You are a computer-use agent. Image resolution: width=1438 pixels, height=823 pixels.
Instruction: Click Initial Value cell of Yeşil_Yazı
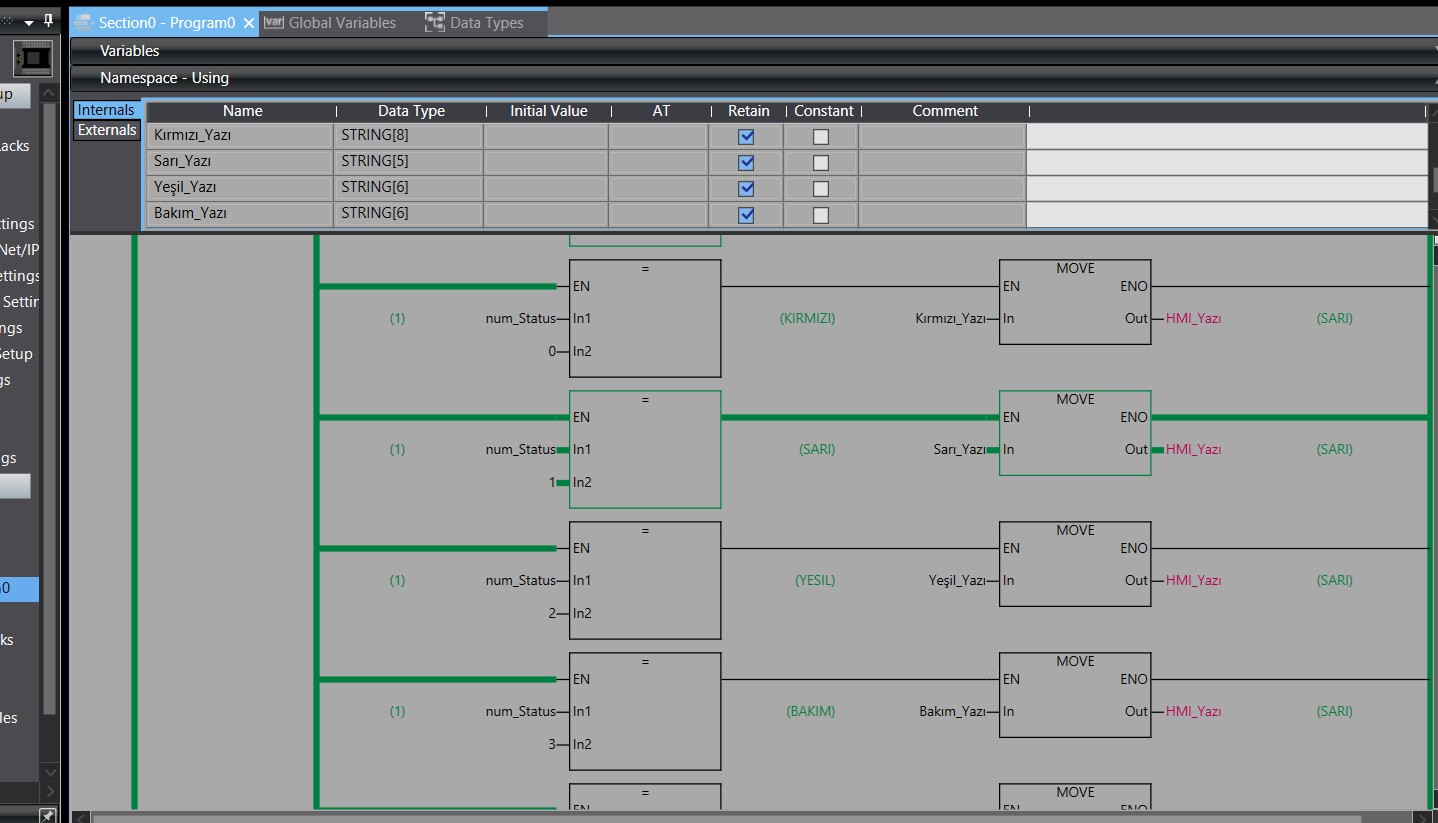point(546,187)
